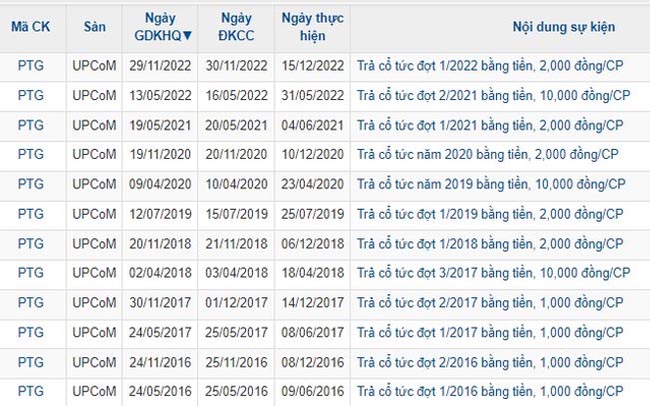Open the đợt 1/2021 dividend event link
650x406 pixels.
pyautogui.click(x=493, y=126)
